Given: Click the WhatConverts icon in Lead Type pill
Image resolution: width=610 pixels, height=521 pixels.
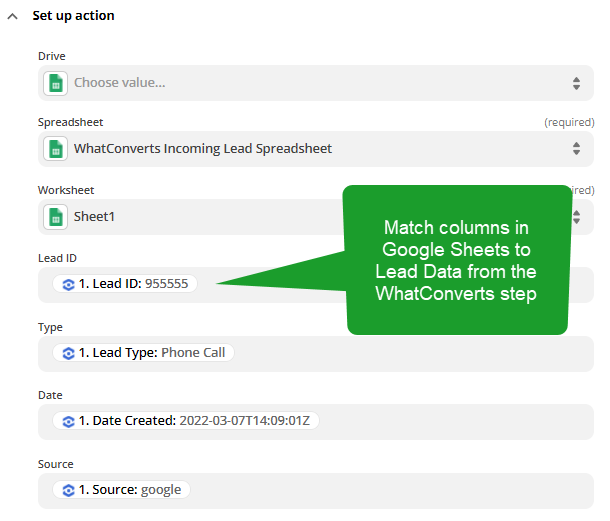Looking at the screenshot, I should [x=68, y=353].
